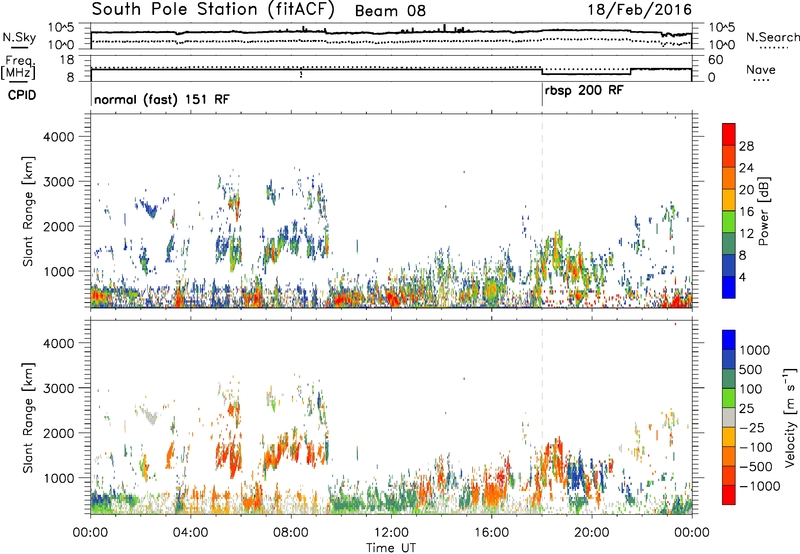Click the '4000' range tick in the power panel
This screenshot has height=554, width=800.
tap(58, 137)
